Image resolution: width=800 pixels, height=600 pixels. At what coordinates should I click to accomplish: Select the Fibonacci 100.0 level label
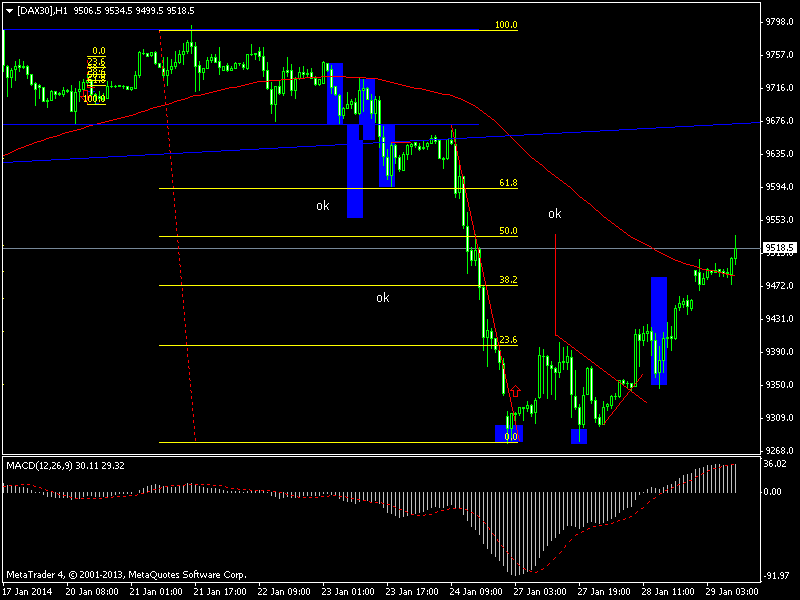[507, 25]
